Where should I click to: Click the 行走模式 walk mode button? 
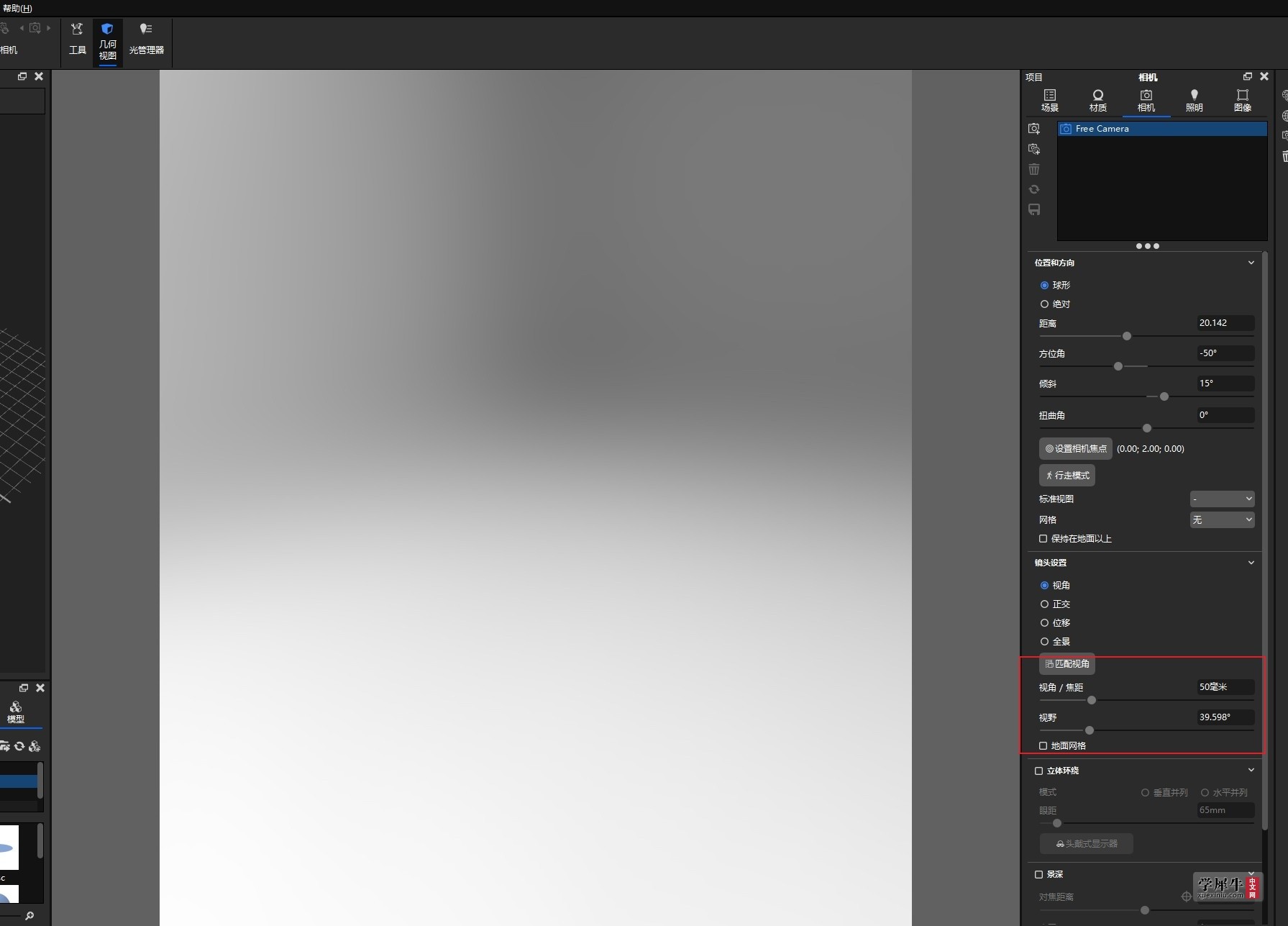[1067, 475]
